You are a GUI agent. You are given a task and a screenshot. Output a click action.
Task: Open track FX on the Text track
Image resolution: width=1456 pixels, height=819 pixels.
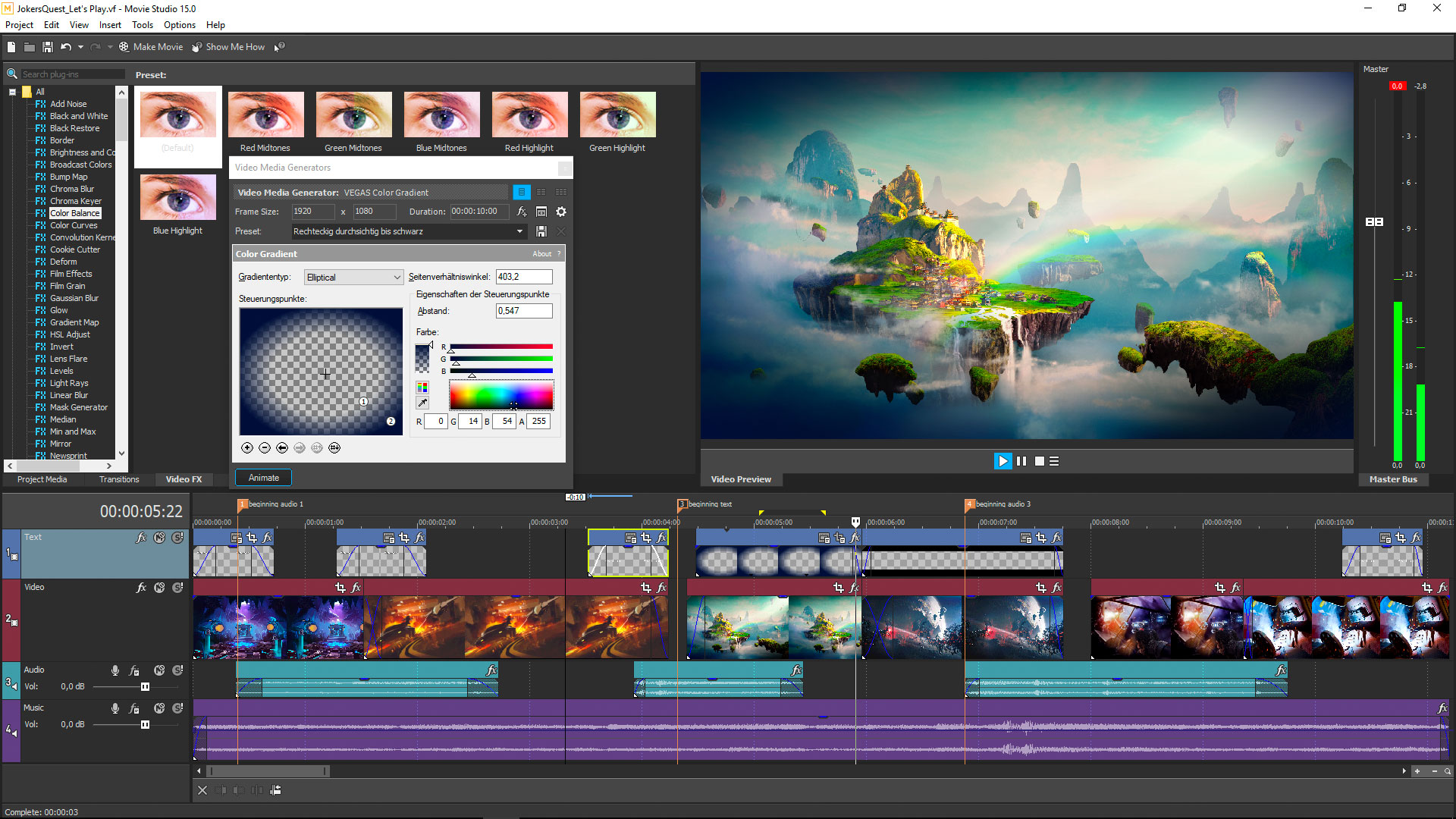click(x=141, y=537)
